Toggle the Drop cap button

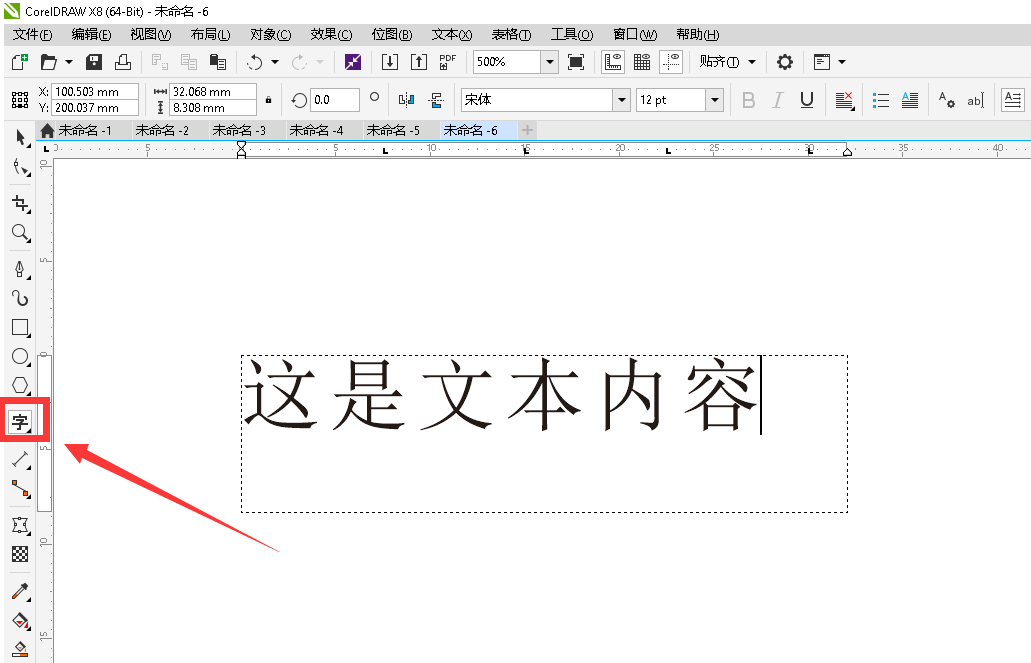(x=909, y=100)
